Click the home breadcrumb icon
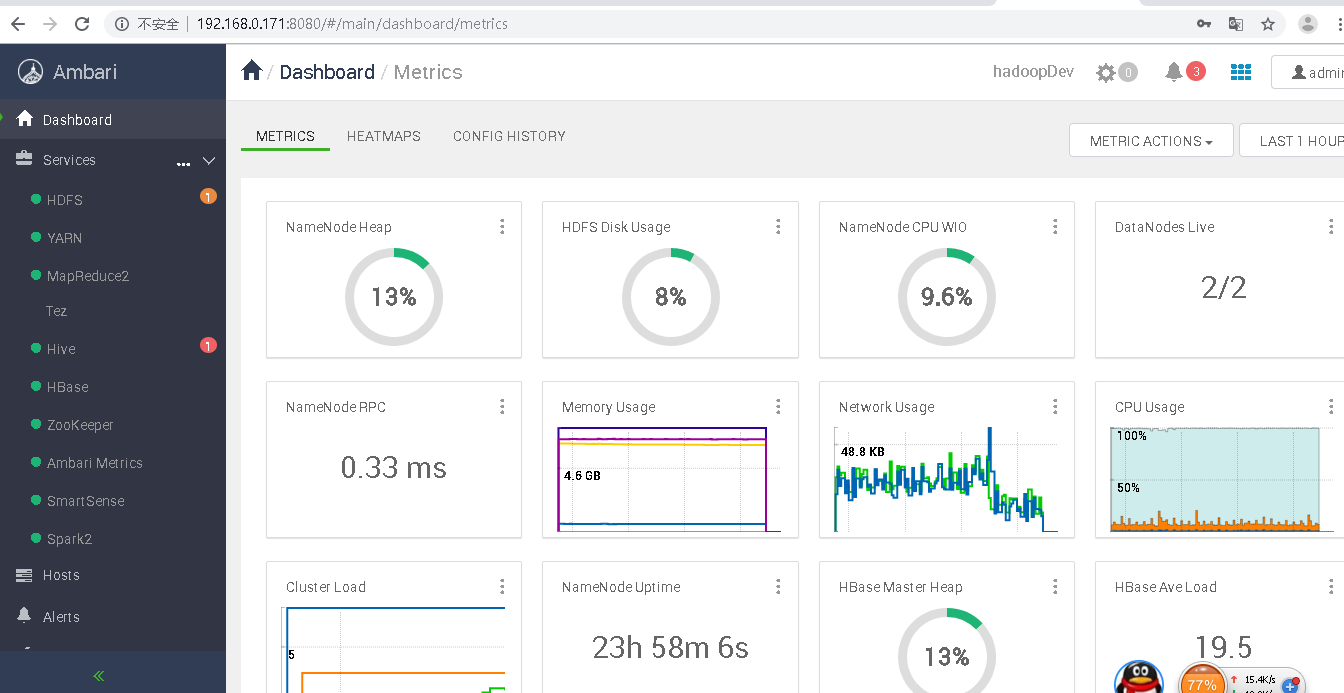 [x=252, y=70]
